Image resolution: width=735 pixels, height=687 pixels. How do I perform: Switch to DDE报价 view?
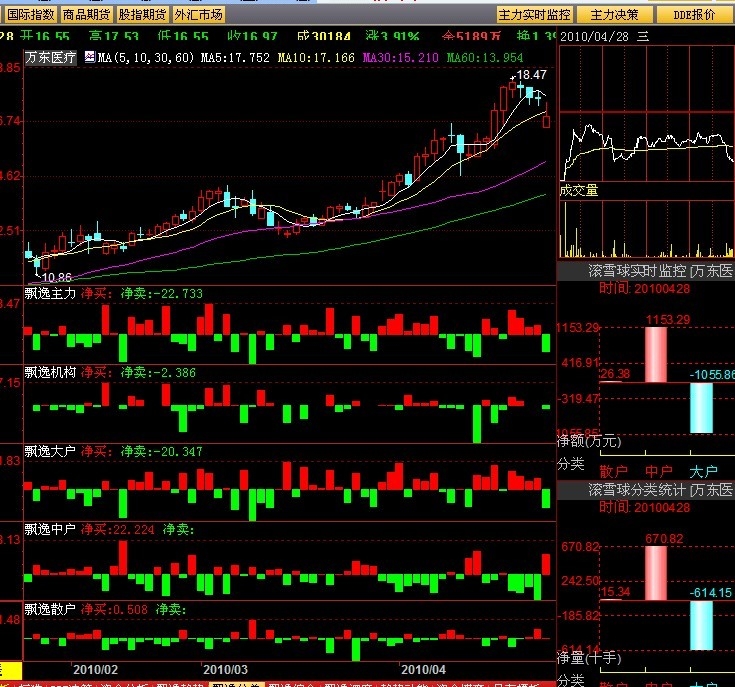tap(694, 15)
